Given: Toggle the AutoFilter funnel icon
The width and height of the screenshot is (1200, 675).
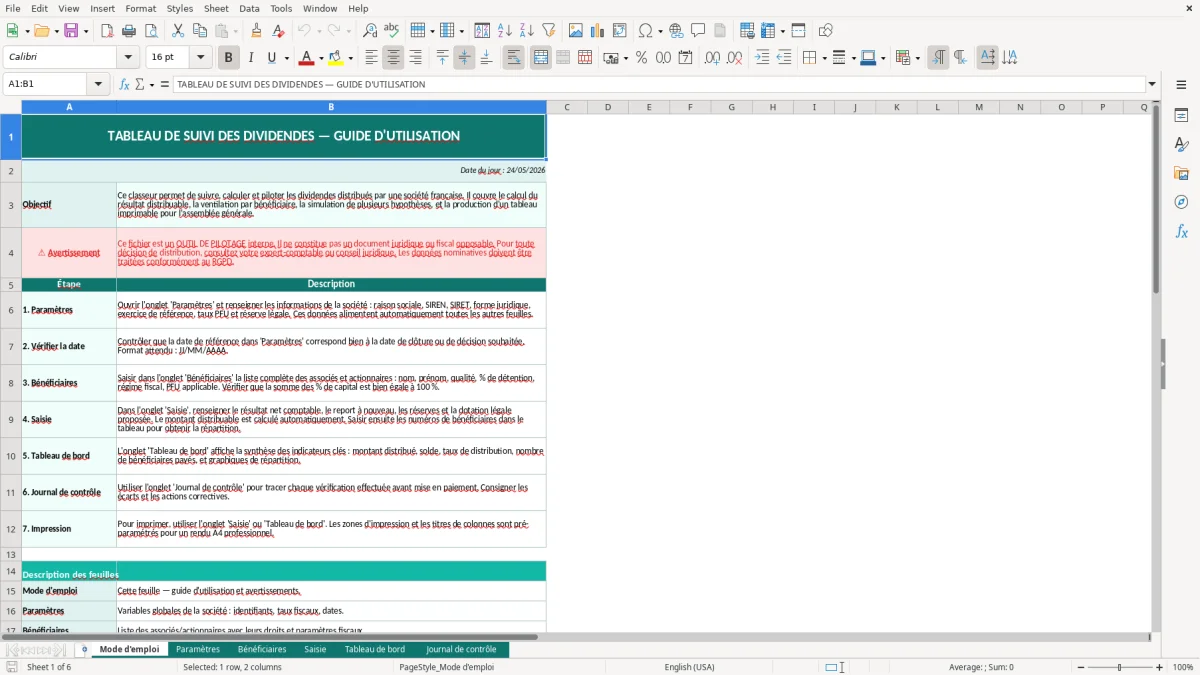Looking at the screenshot, I should [x=548, y=31].
